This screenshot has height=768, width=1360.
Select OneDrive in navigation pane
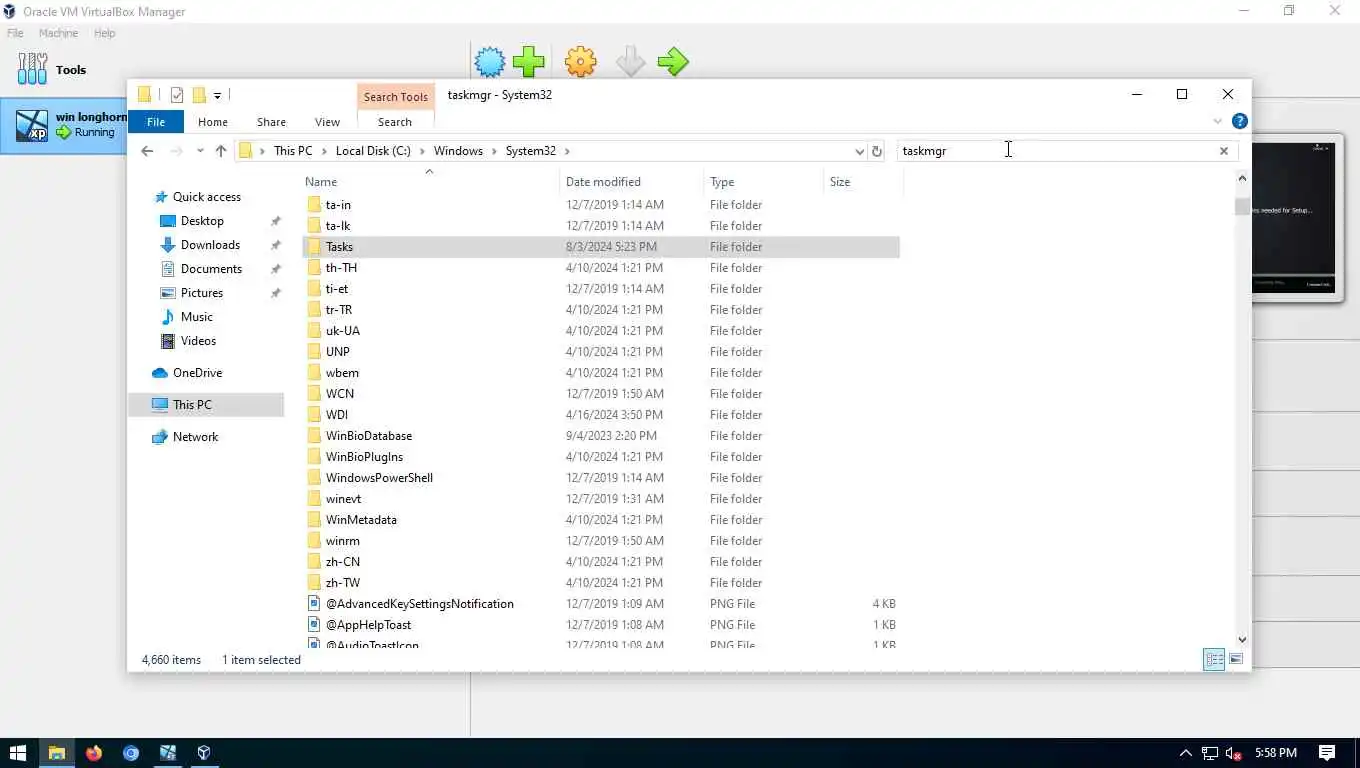tap(197, 373)
